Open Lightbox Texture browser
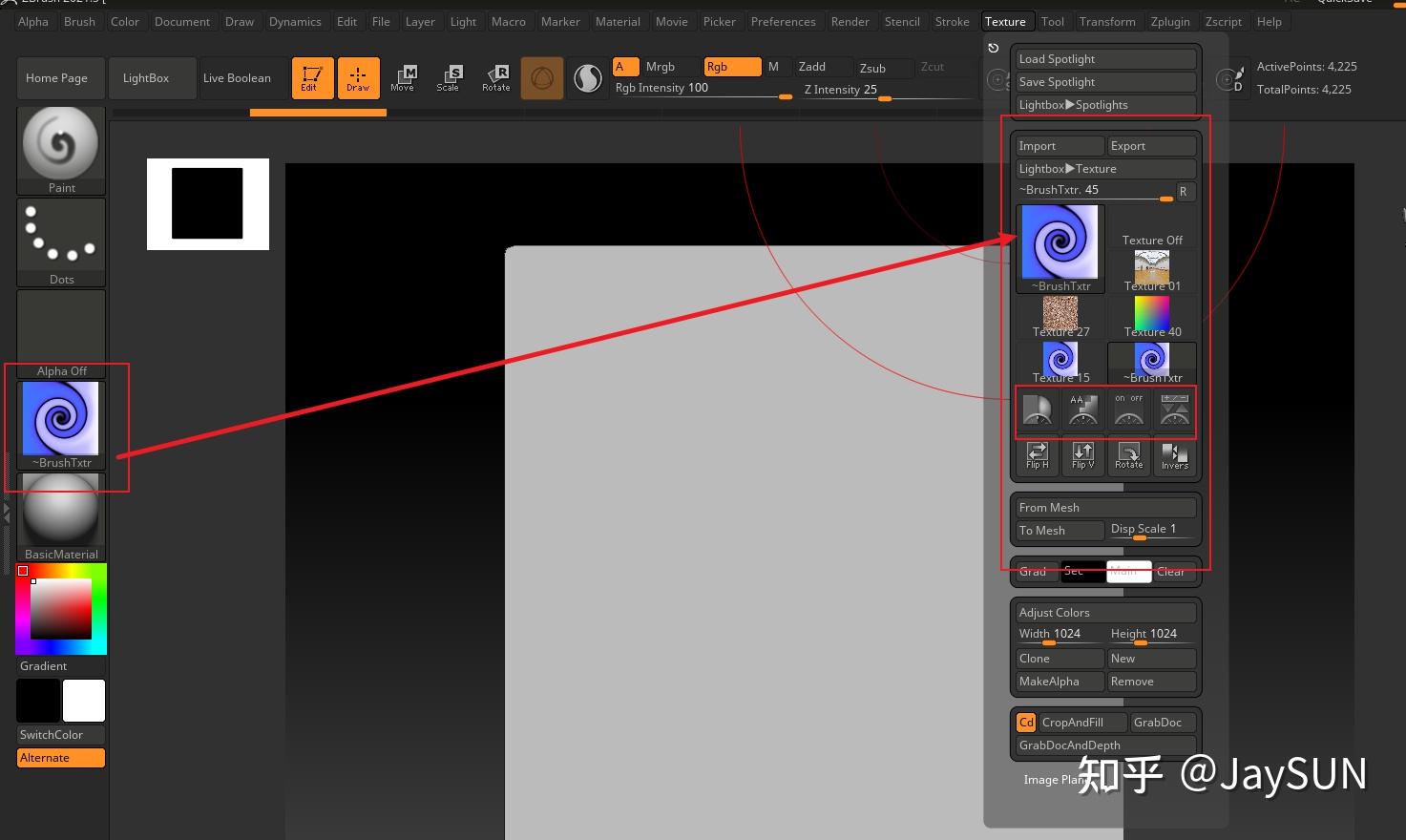 pyautogui.click(x=1106, y=169)
